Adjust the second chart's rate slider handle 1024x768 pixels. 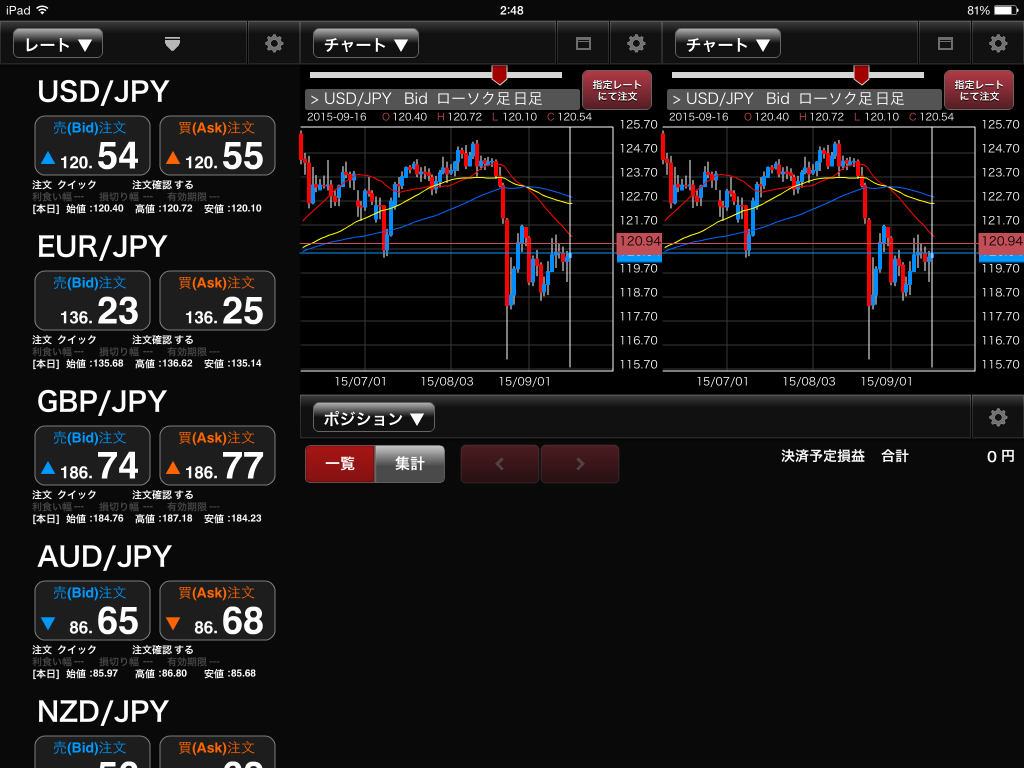[x=861, y=74]
